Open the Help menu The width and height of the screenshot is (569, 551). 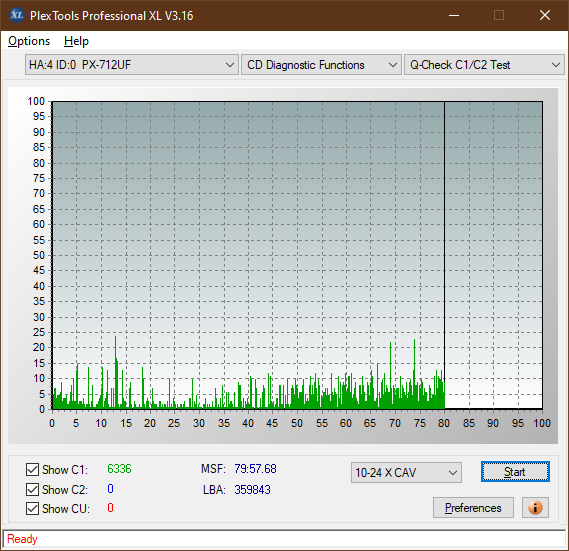tap(76, 41)
